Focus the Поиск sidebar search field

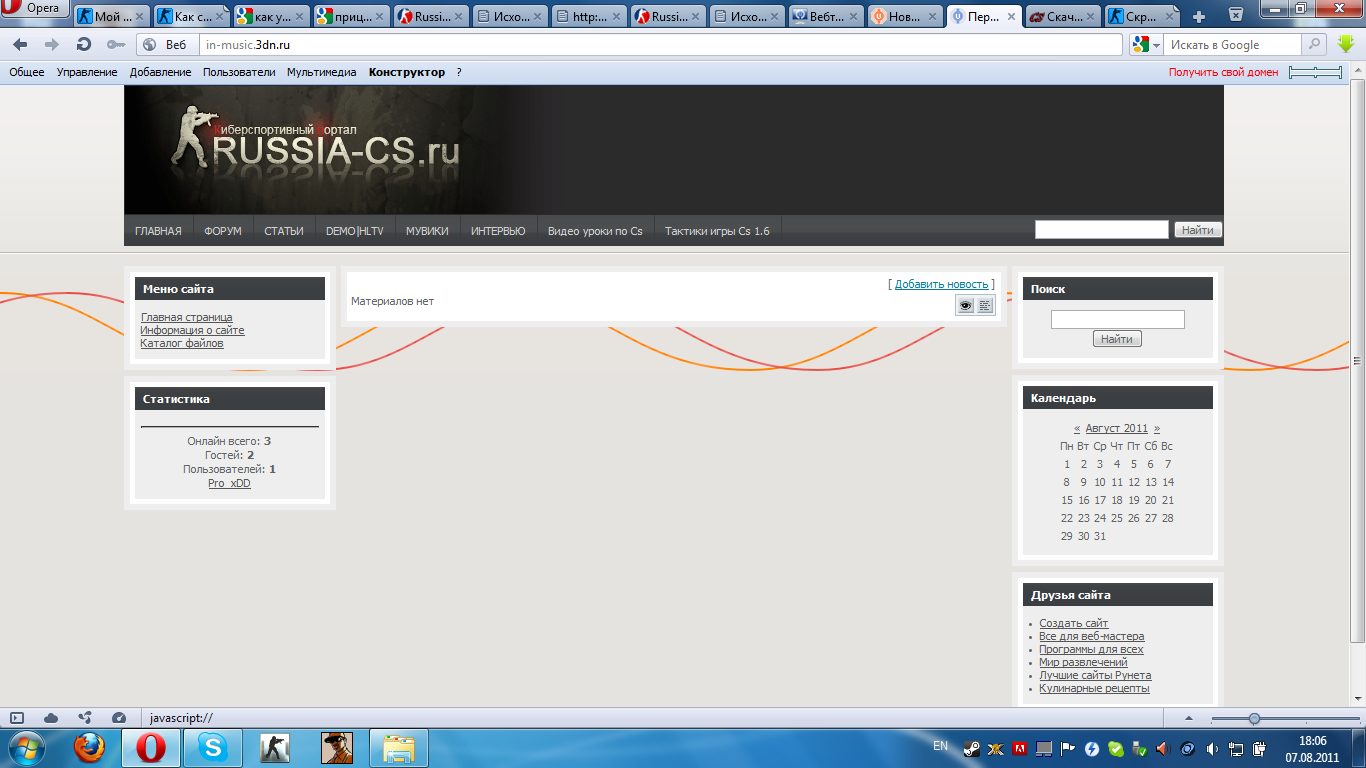[1117, 319]
